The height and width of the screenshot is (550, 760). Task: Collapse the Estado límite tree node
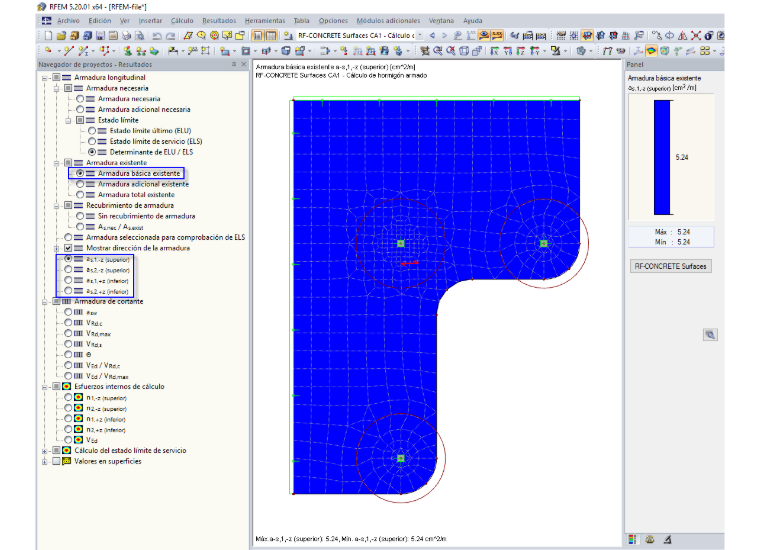coord(68,121)
